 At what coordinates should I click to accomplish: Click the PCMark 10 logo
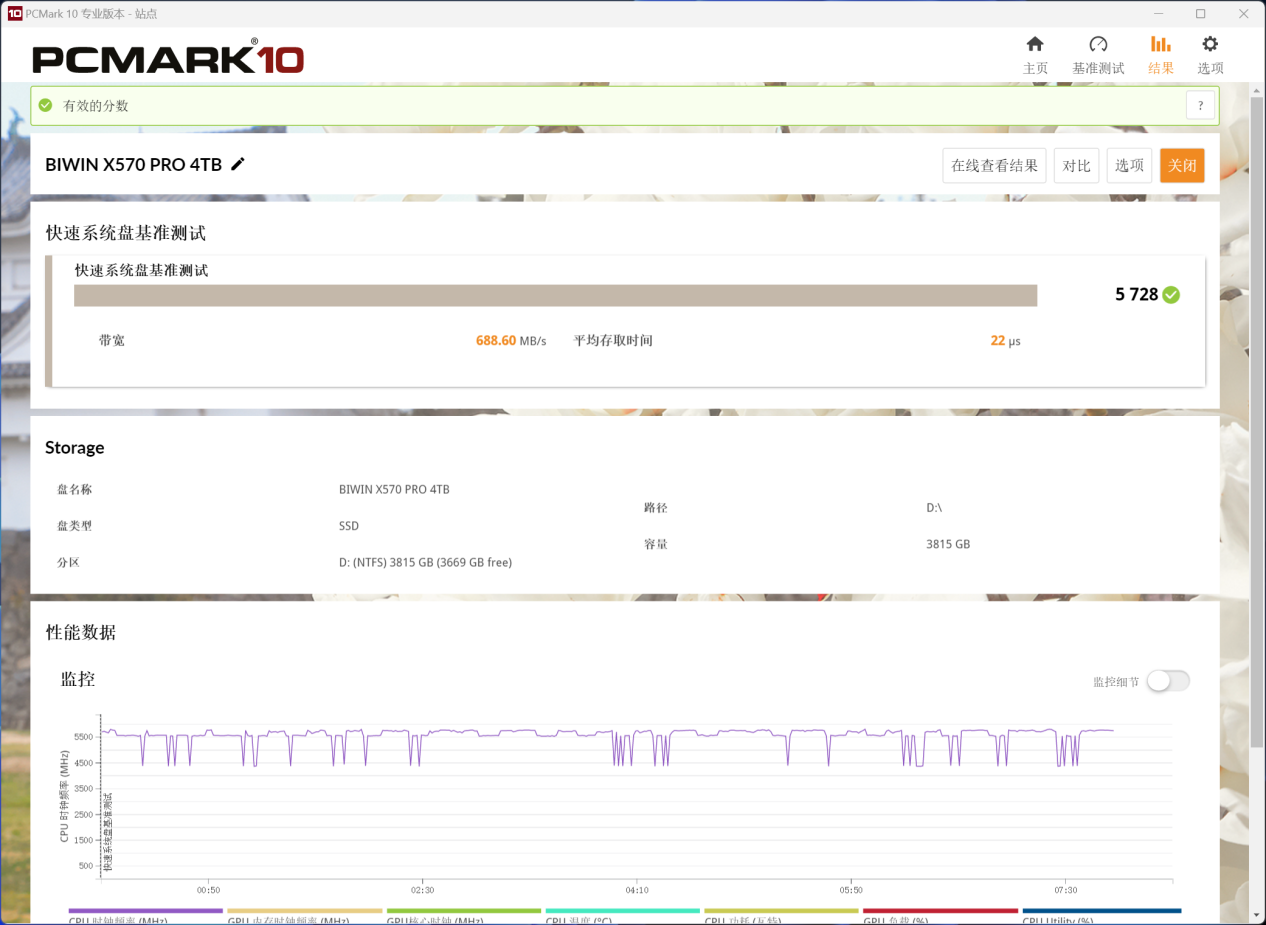tap(168, 59)
